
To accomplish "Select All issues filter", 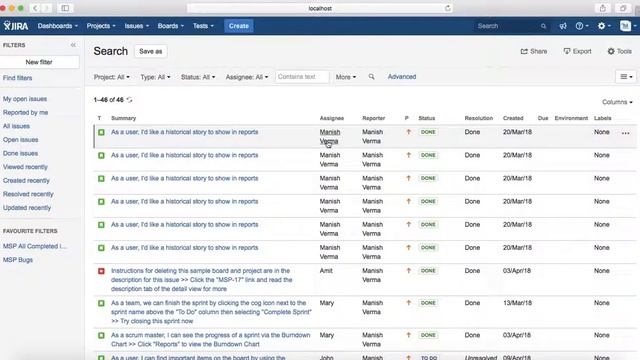I will pyautogui.click(x=16, y=126).
